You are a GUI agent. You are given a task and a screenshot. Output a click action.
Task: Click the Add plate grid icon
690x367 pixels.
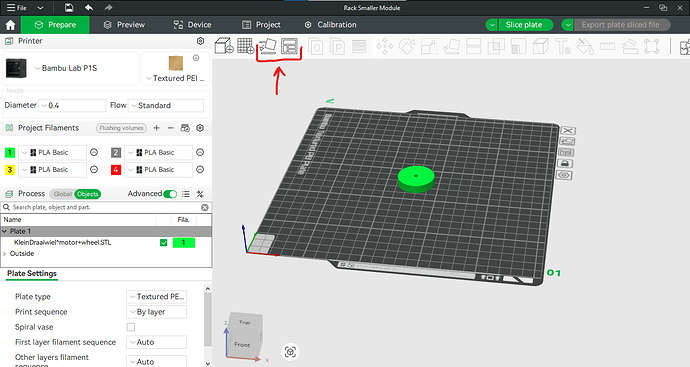(x=246, y=46)
